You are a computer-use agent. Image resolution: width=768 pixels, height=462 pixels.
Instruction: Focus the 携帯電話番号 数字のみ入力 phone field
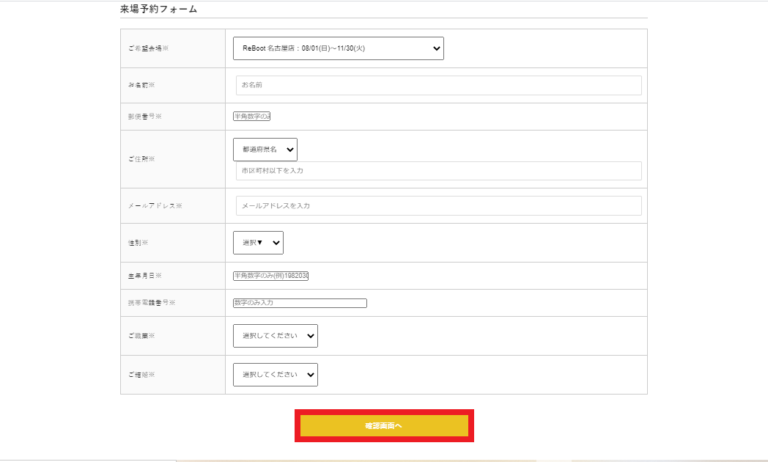(x=300, y=303)
